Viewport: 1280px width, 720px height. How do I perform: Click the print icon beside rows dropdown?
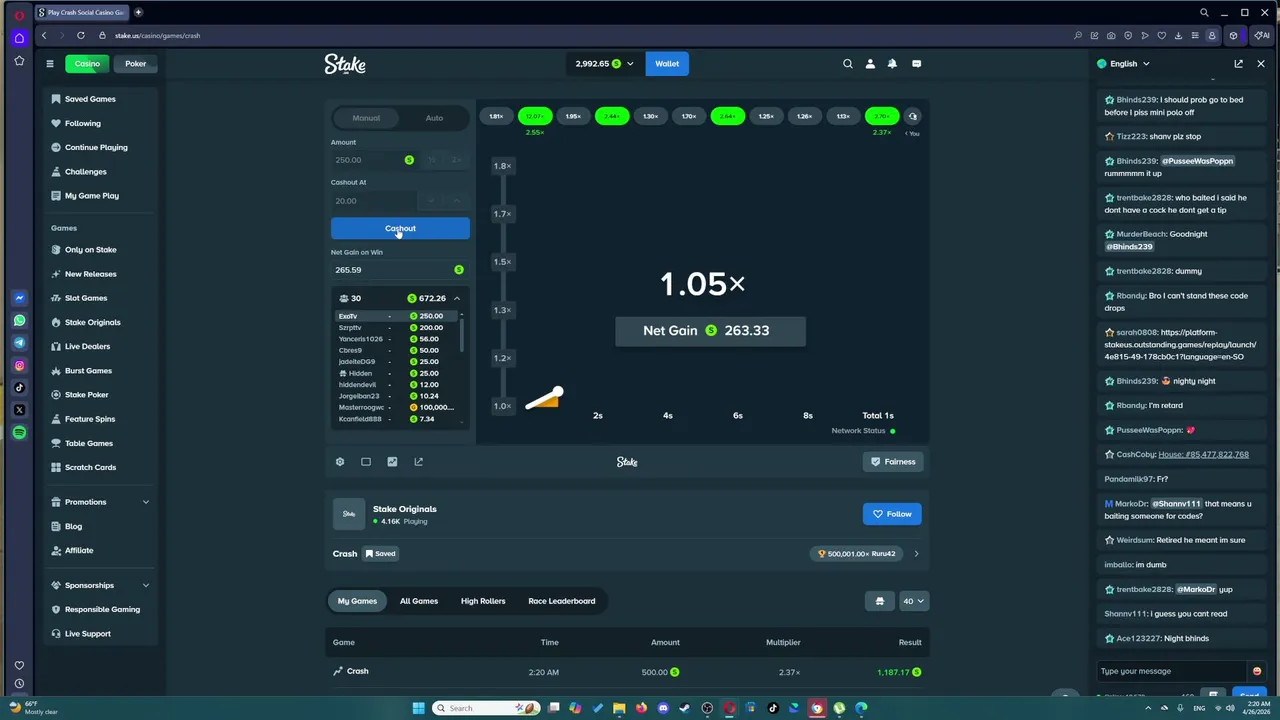880,601
